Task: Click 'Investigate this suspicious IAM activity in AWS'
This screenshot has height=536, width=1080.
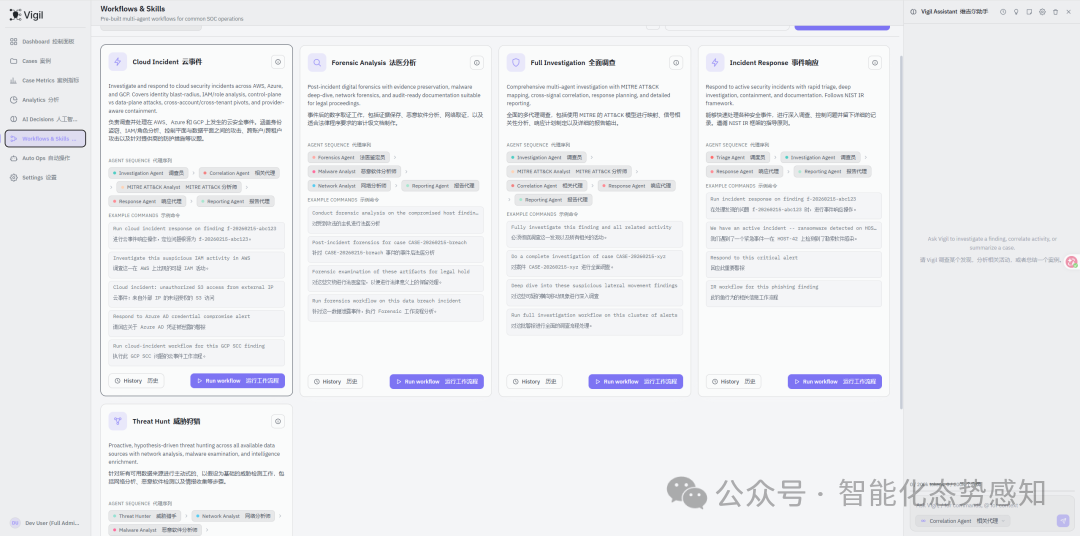Action: (196, 265)
